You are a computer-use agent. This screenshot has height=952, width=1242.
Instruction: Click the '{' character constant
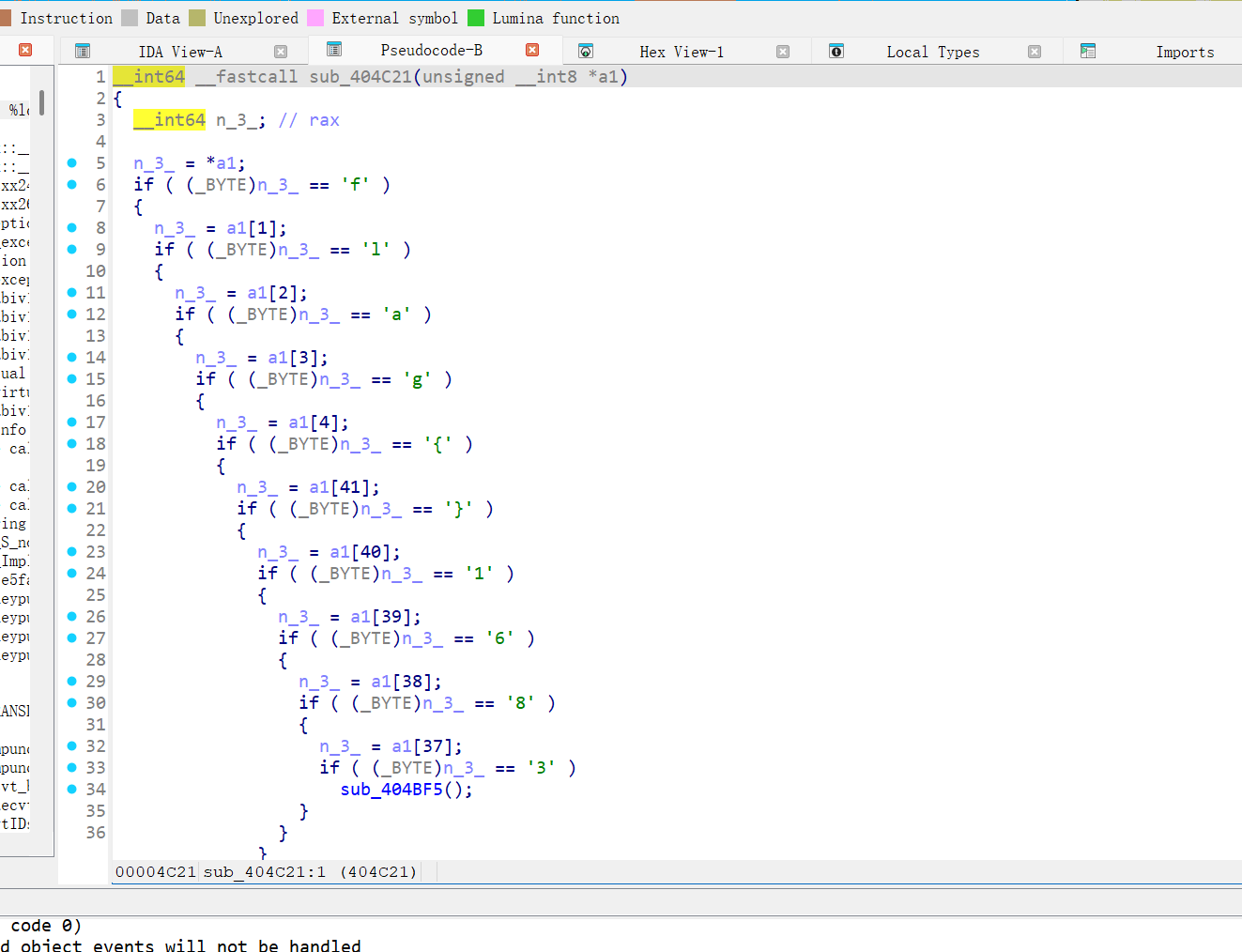437,444
